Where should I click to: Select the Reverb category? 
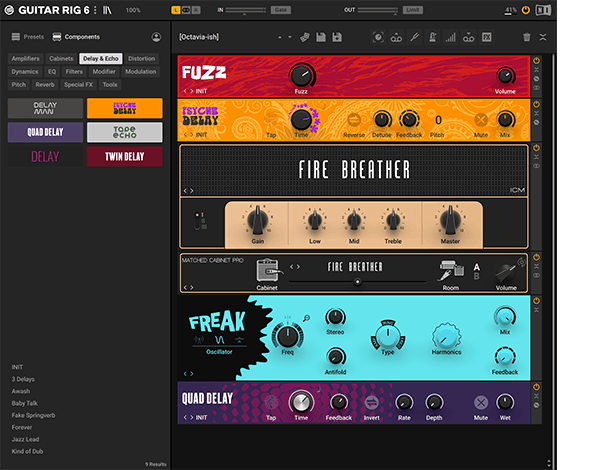45,85
